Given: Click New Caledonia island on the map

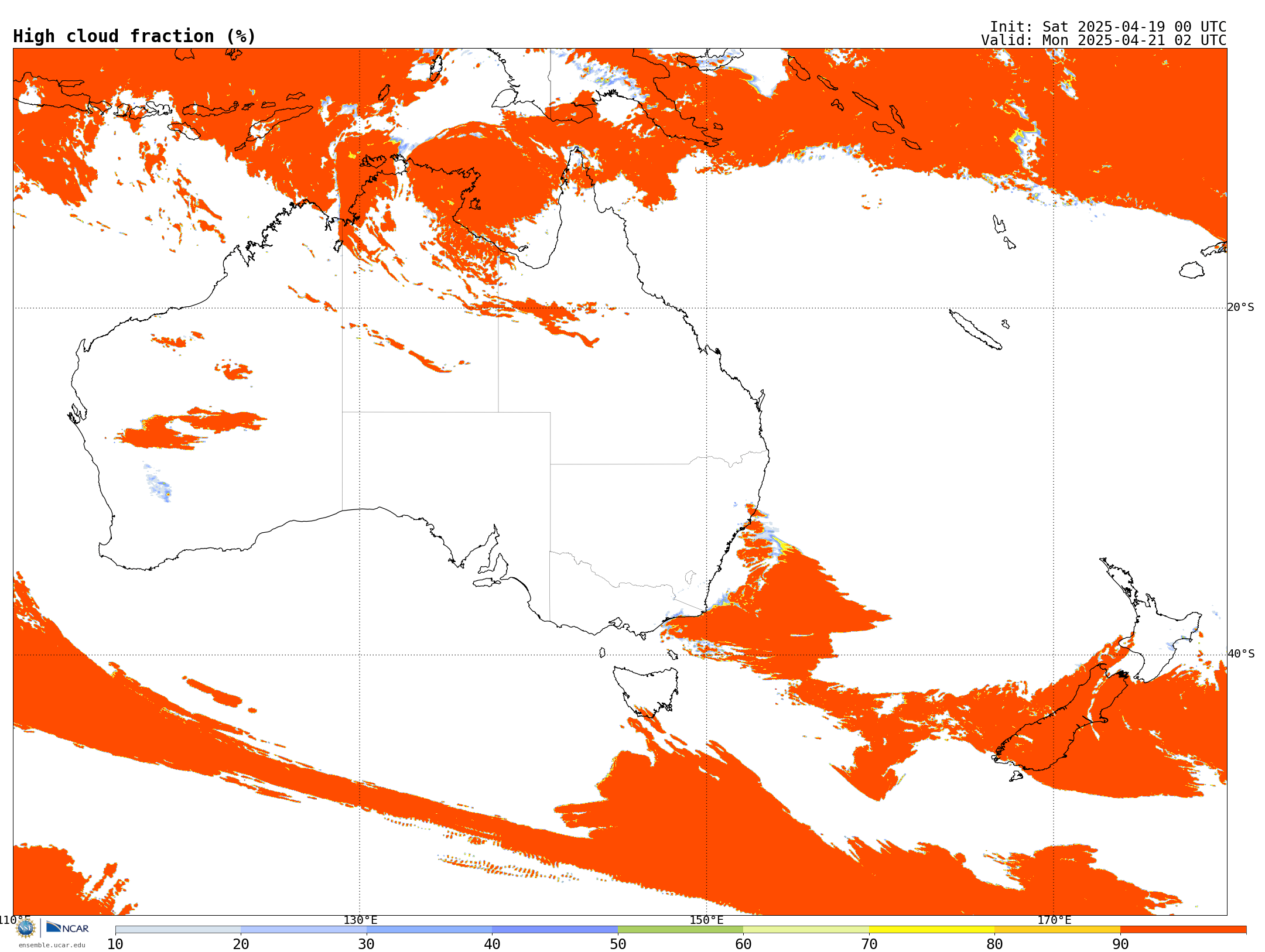Looking at the screenshot, I should (x=975, y=330).
